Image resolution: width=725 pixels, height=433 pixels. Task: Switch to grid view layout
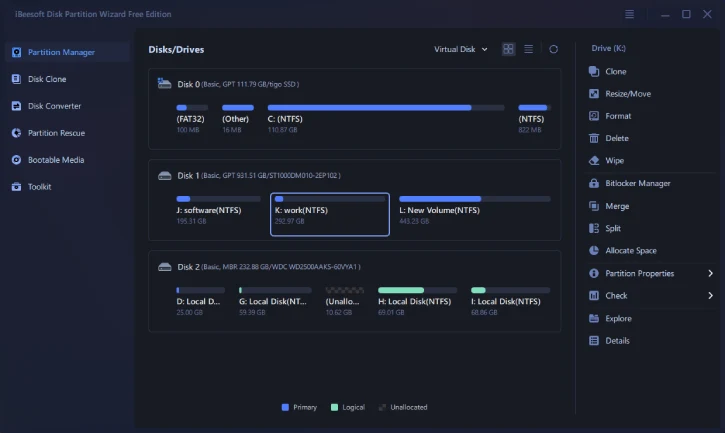[508, 49]
